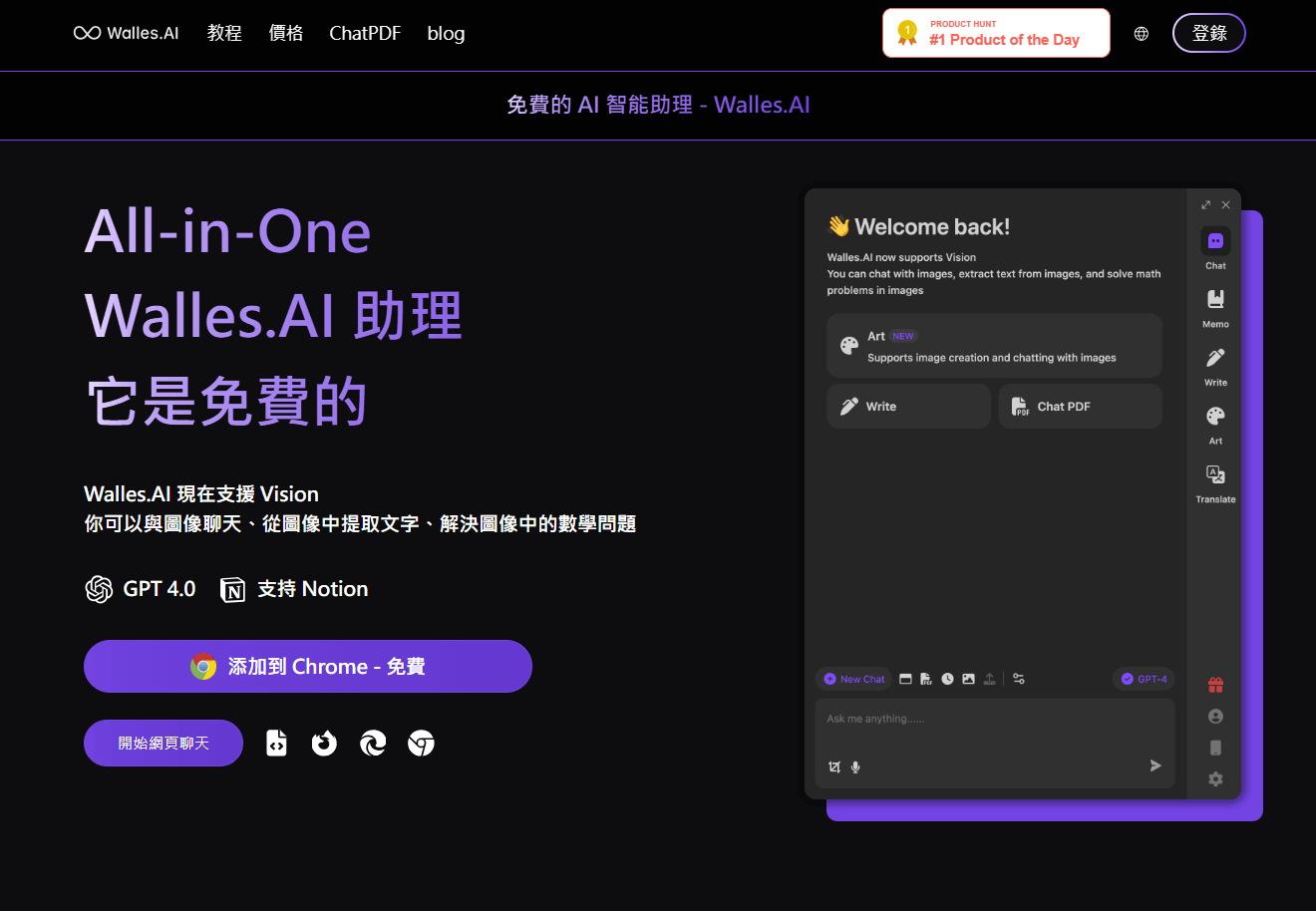Close the chat panel with X
1316x911 pixels.
[x=1225, y=204]
